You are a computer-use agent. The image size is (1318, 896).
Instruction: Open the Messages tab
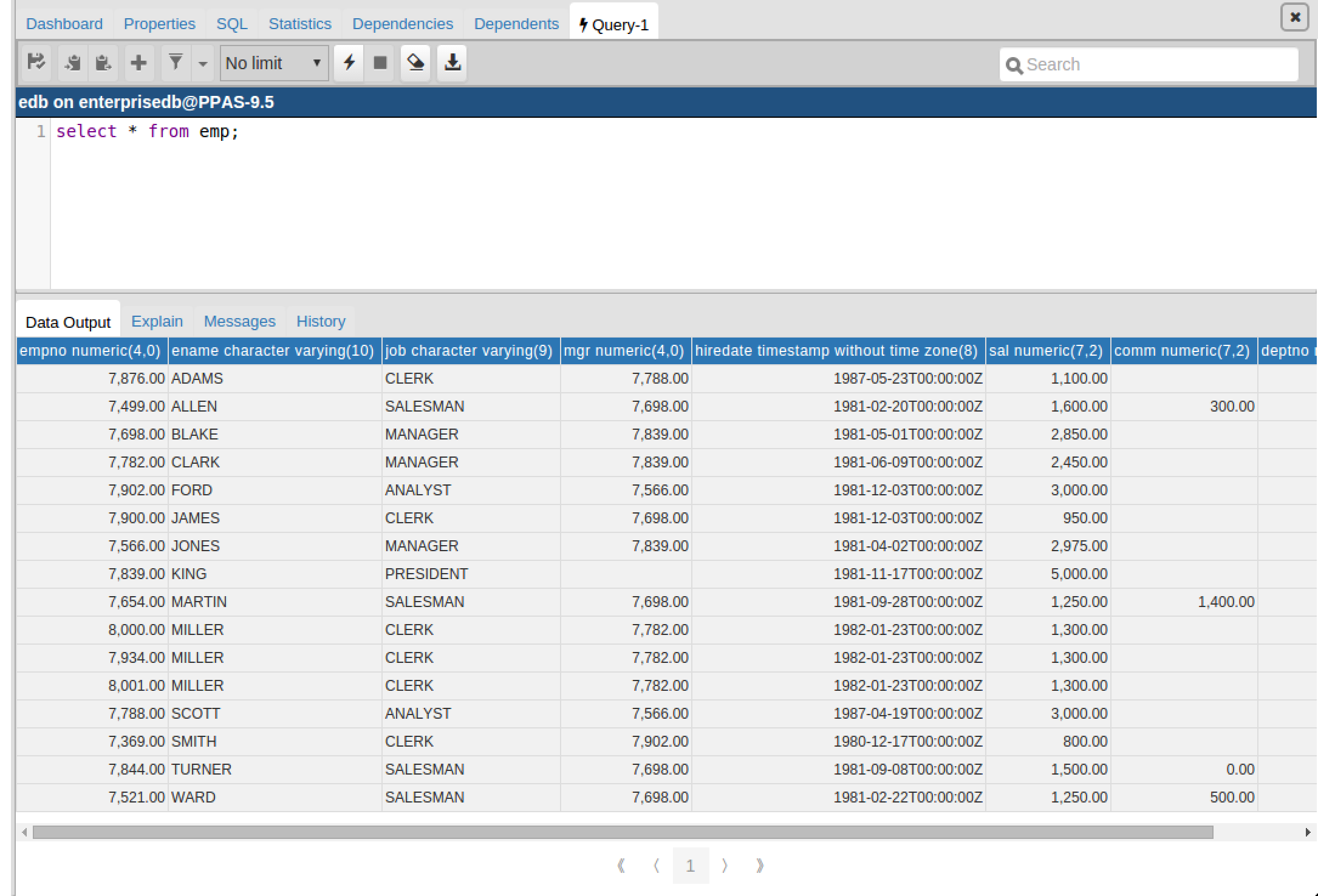pyautogui.click(x=239, y=321)
